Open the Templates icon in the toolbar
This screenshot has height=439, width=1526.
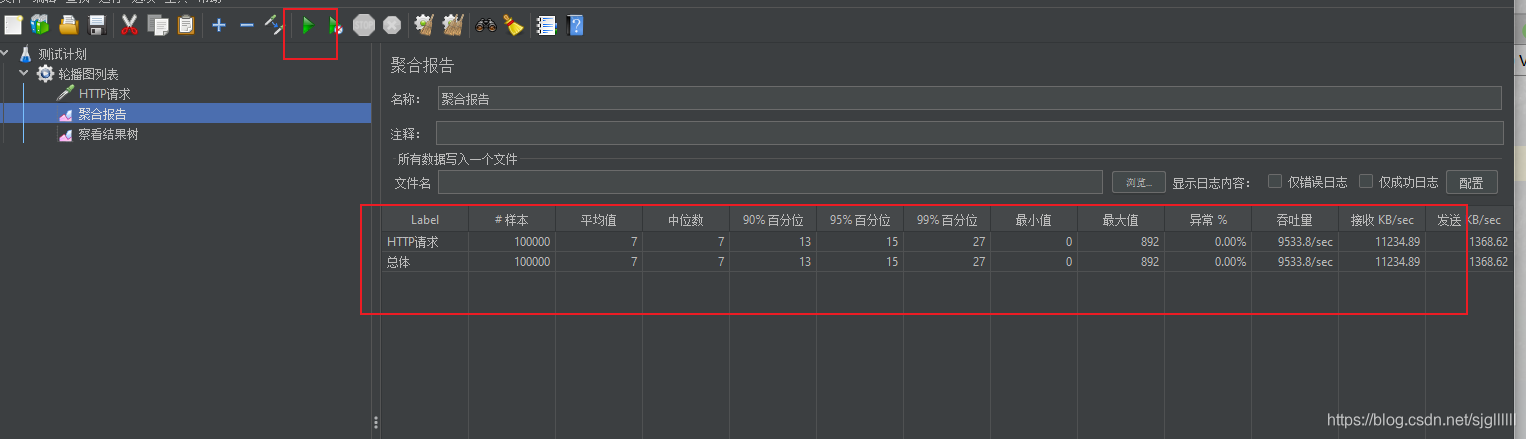point(40,25)
